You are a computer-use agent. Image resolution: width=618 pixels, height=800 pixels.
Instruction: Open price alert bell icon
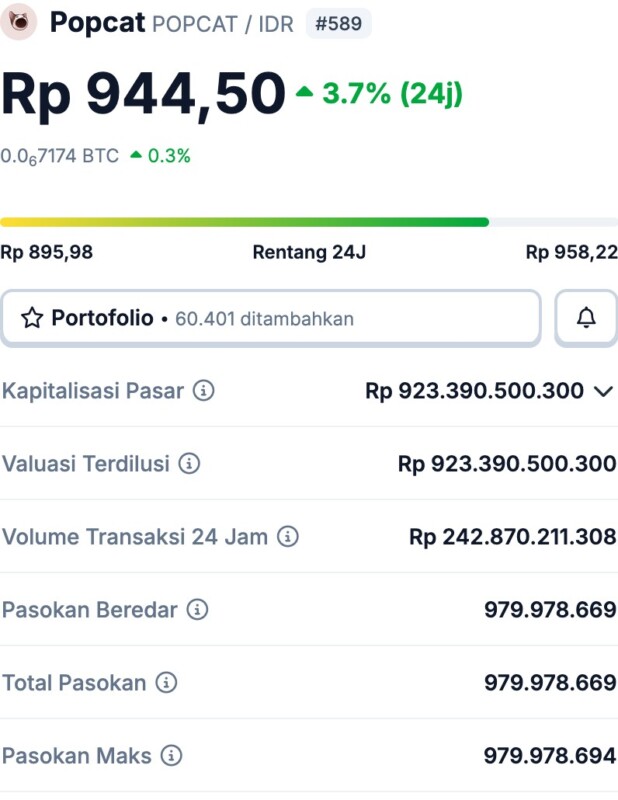[586, 318]
